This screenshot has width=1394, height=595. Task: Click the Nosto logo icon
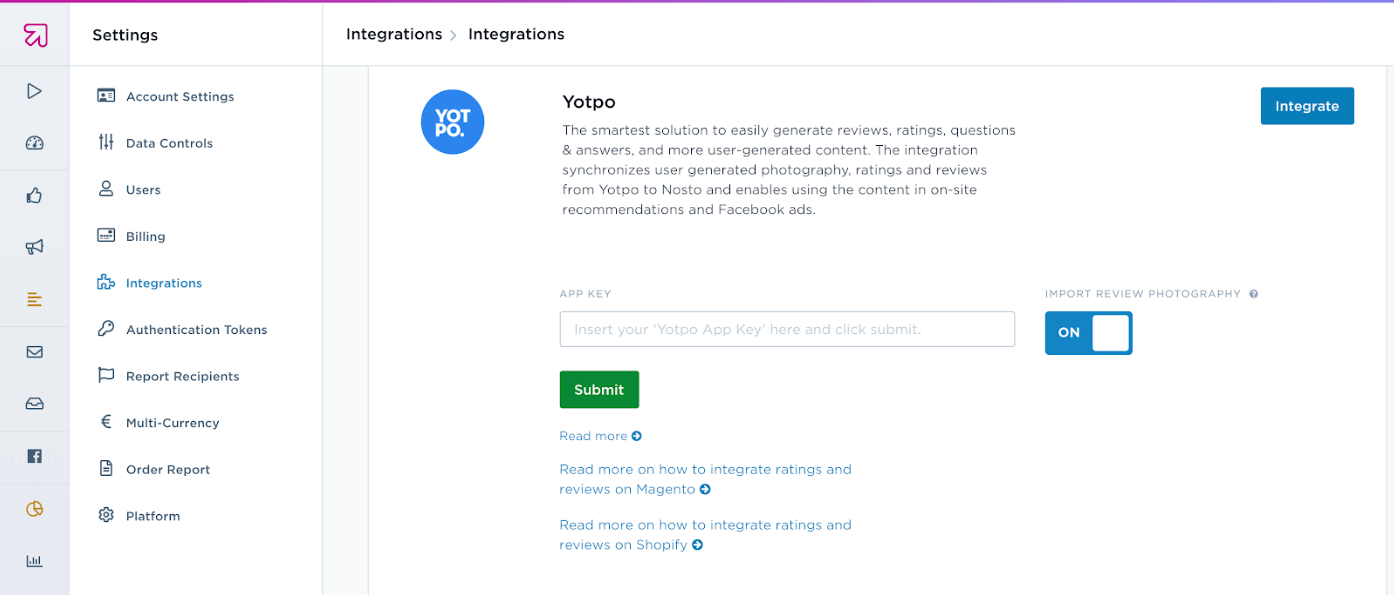35,35
